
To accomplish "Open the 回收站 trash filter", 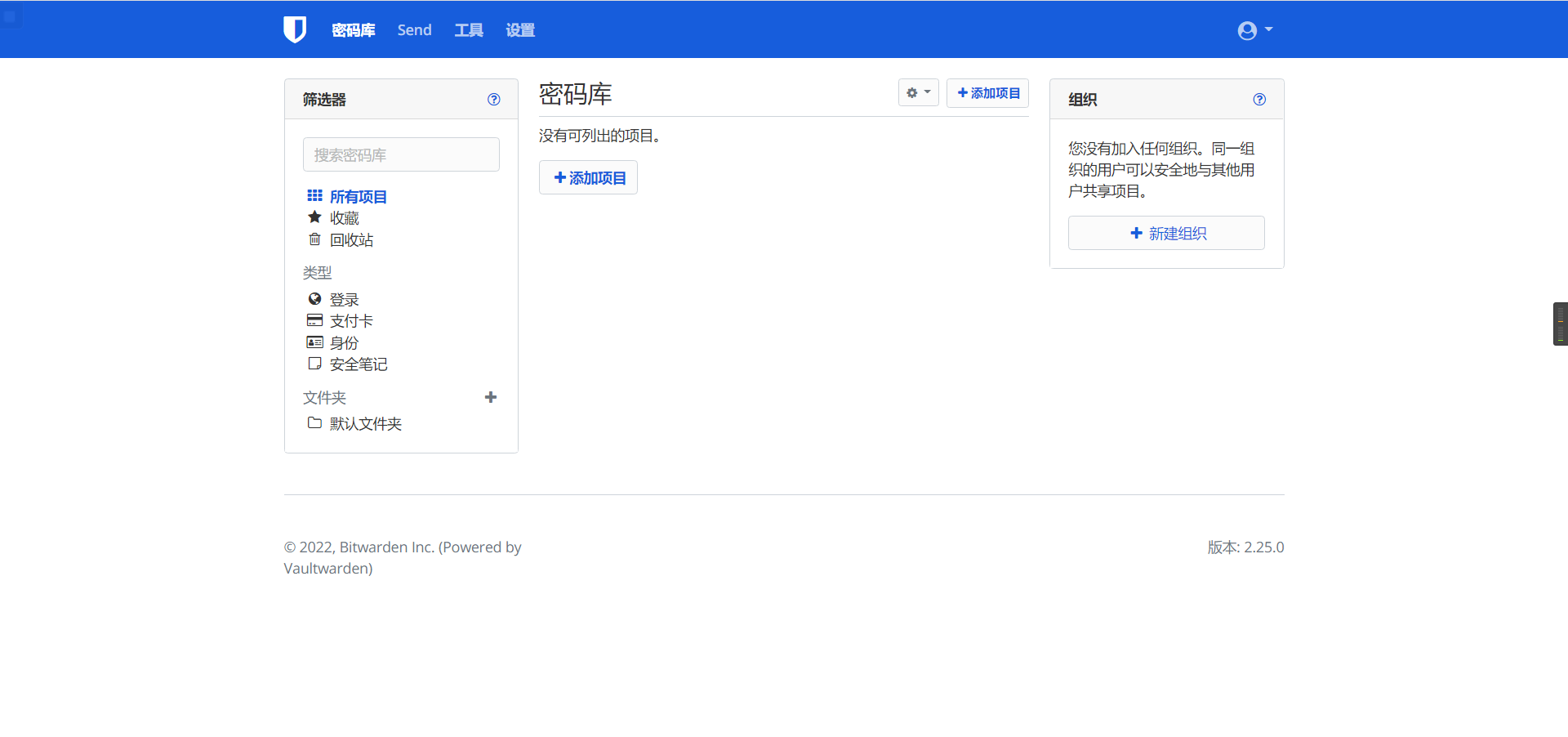I will pos(351,240).
